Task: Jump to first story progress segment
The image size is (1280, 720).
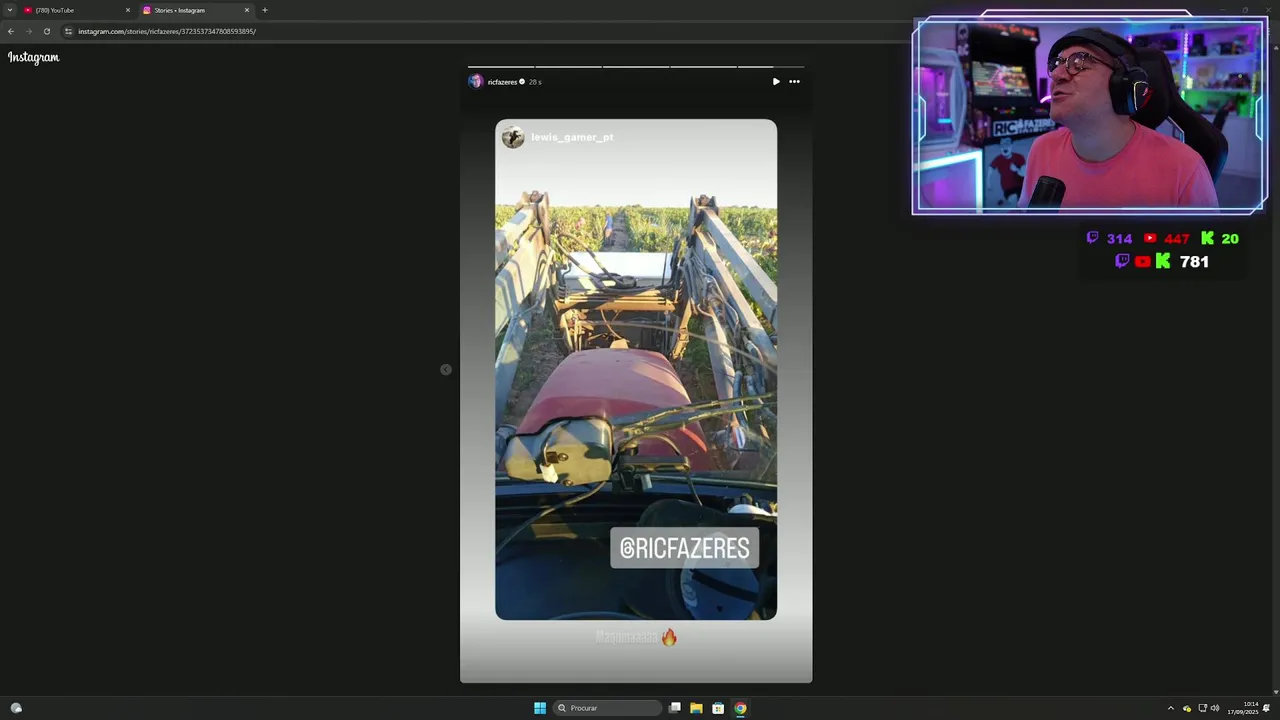Action: point(500,67)
